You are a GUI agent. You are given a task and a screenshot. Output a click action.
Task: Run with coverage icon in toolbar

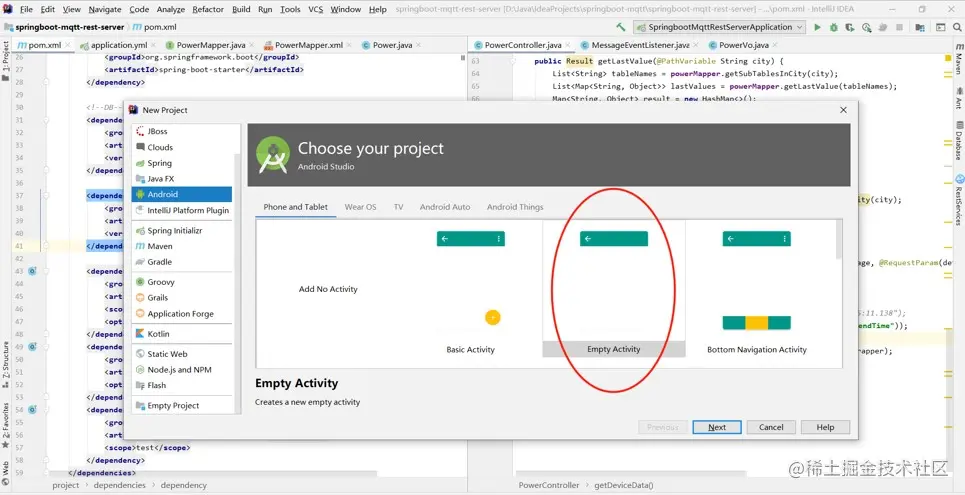(850, 27)
